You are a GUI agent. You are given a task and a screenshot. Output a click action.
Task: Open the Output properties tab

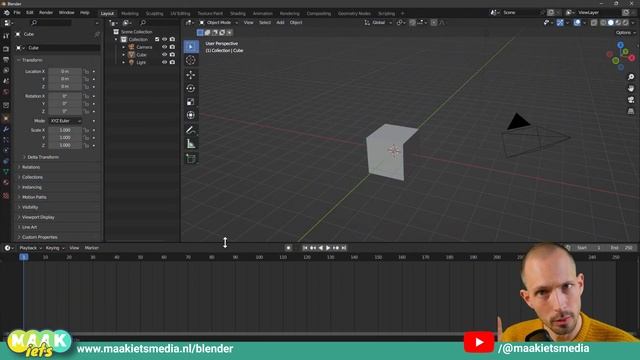pos(6,60)
